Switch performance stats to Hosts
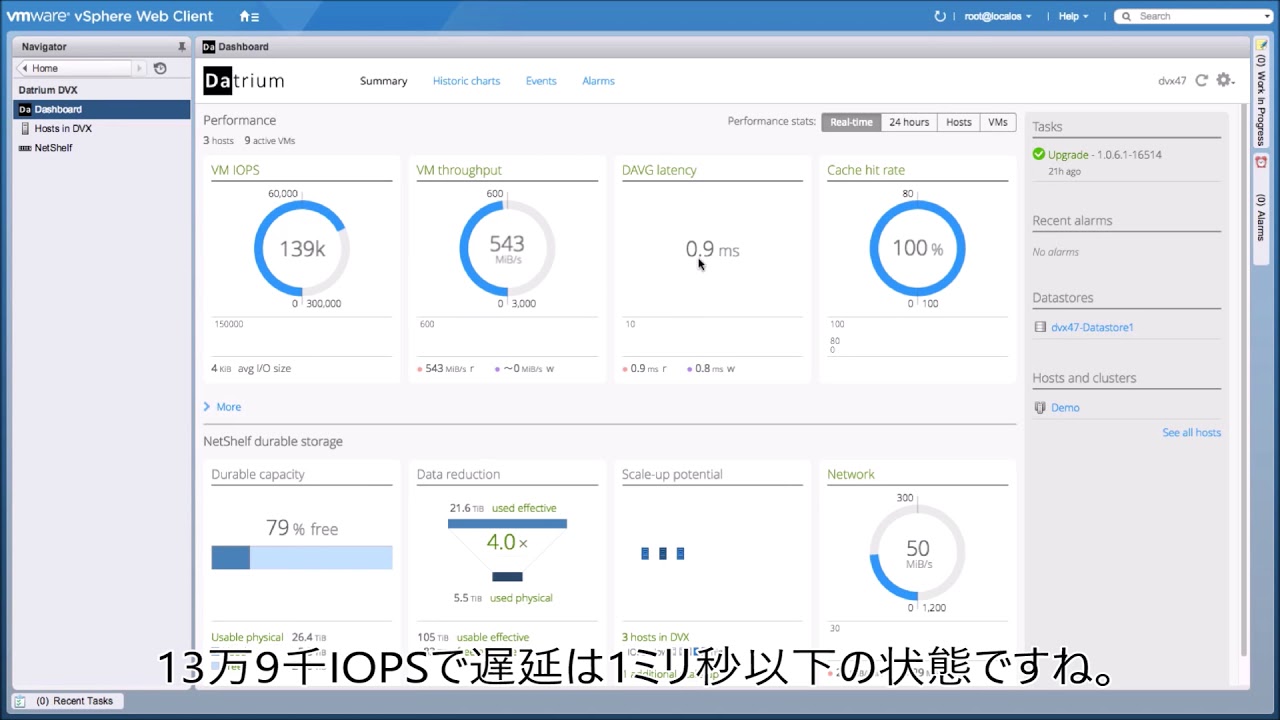This screenshot has width=1280, height=720. (959, 122)
